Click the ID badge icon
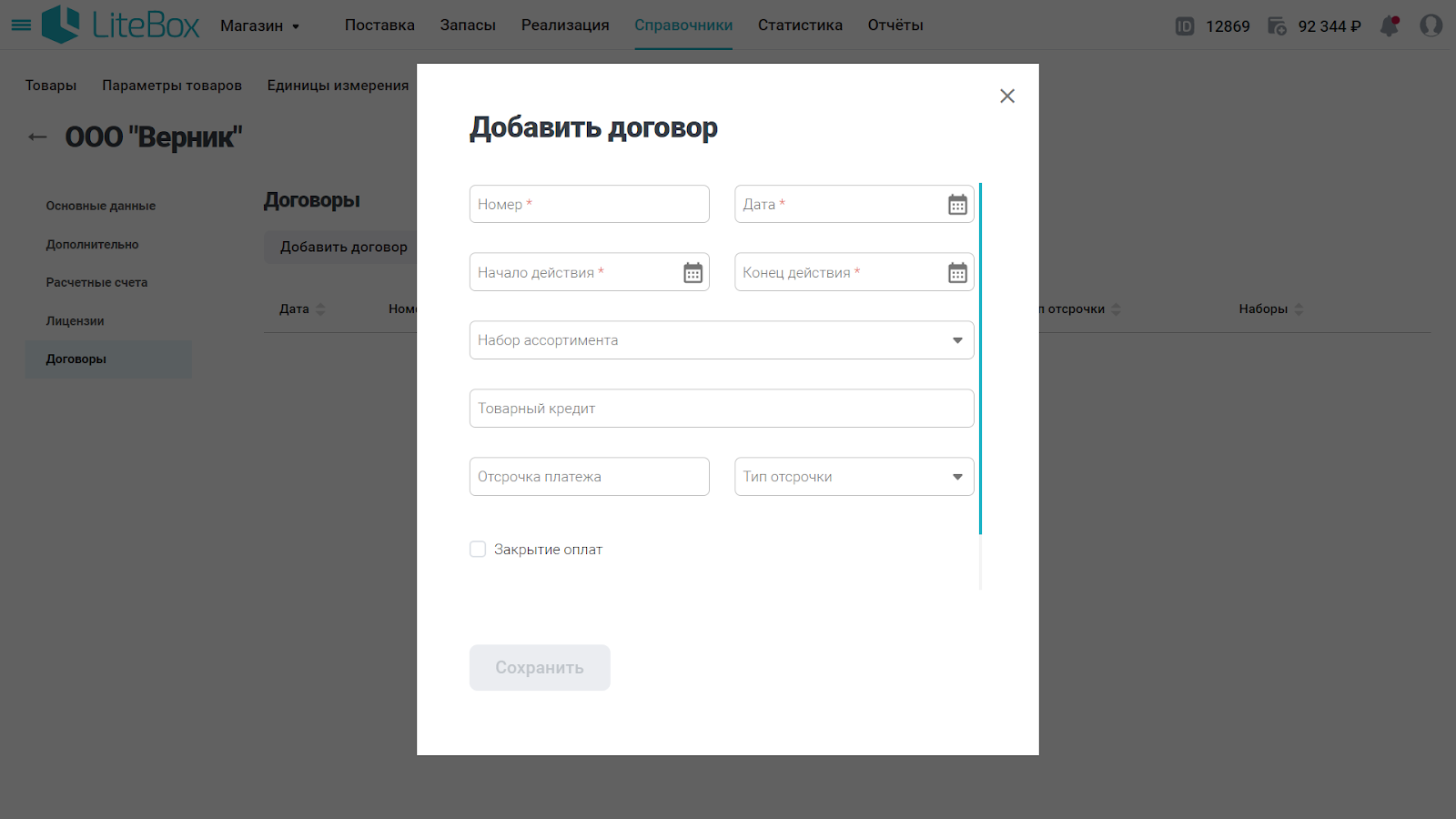The height and width of the screenshot is (819, 1456). coord(1185,26)
